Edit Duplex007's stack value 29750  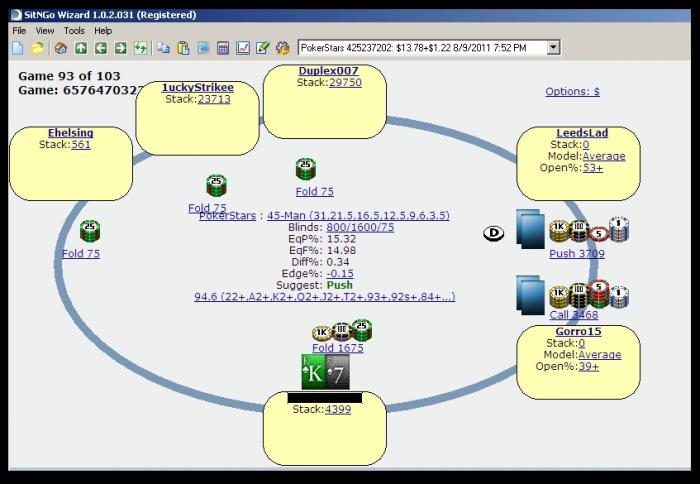[345, 83]
